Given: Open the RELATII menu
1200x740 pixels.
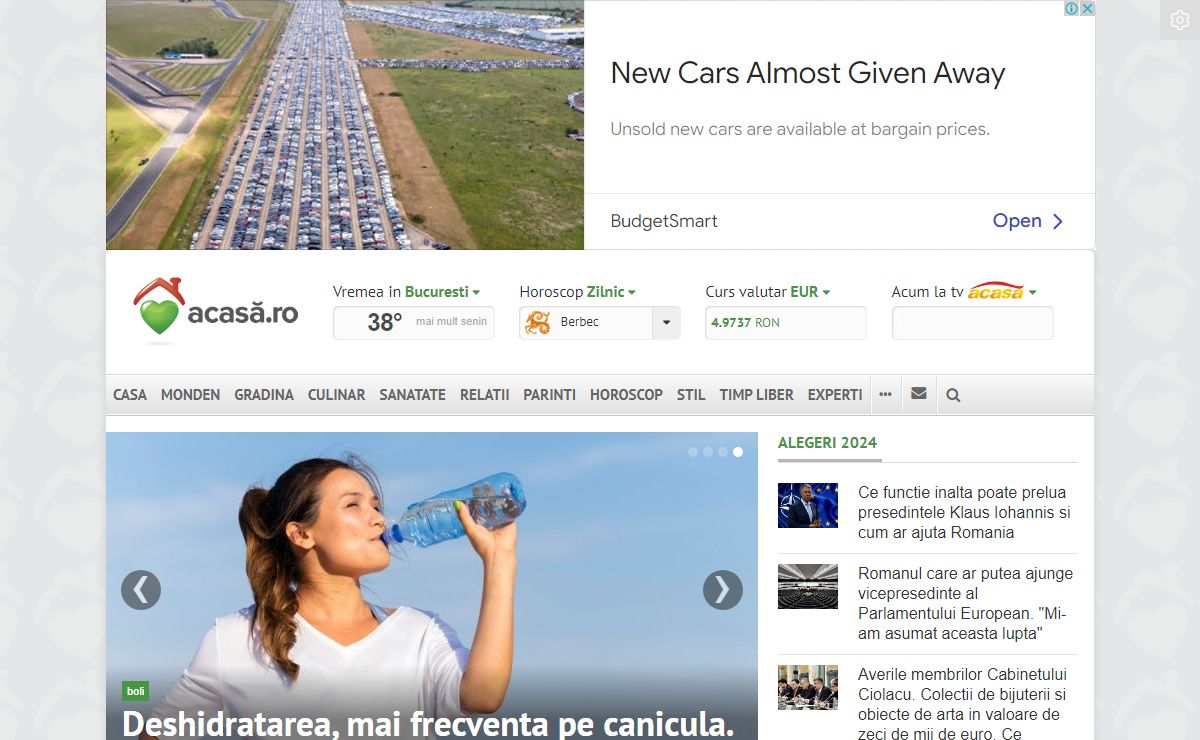Looking at the screenshot, I should tap(484, 395).
